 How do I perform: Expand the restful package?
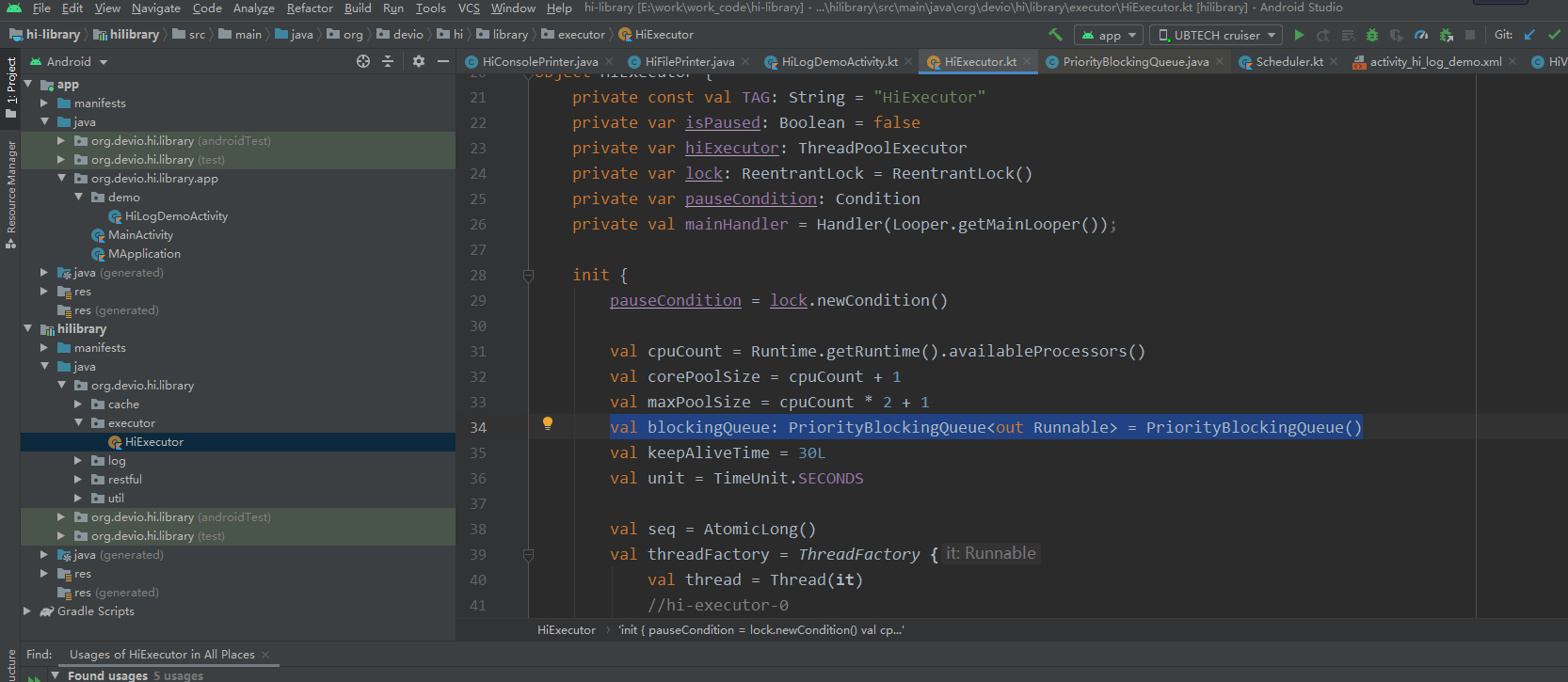tap(79, 479)
